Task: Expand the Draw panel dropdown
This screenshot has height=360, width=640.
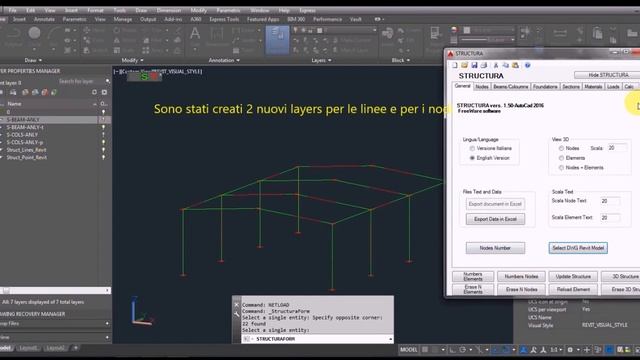Action: pos(33,60)
